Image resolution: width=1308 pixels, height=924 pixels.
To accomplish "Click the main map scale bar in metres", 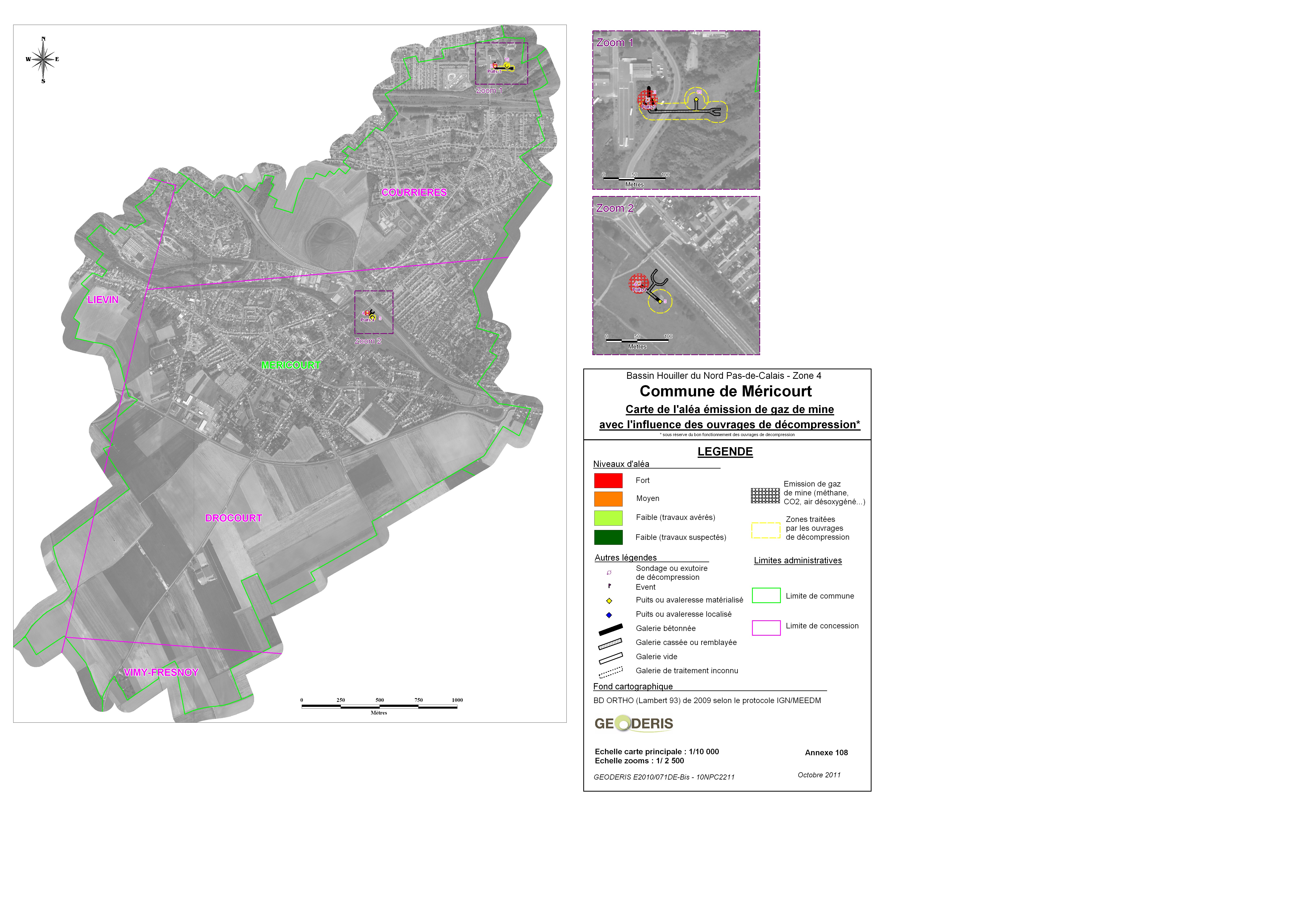I will (379, 706).
